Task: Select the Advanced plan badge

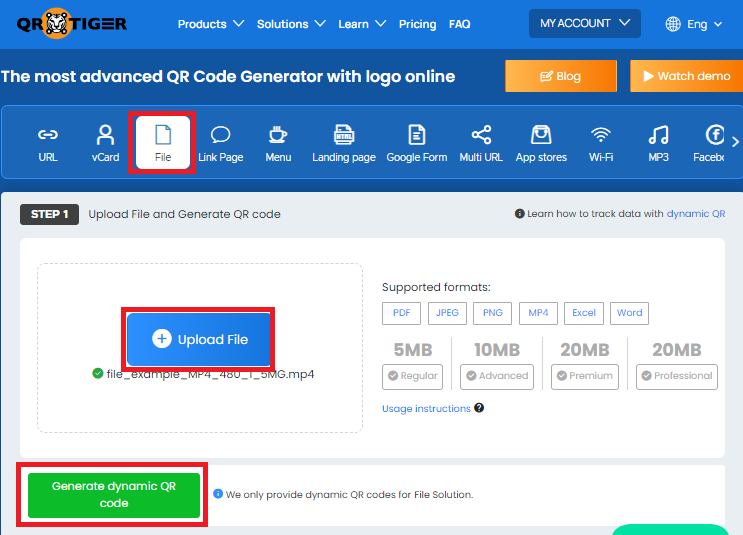Action: tap(497, 376)
